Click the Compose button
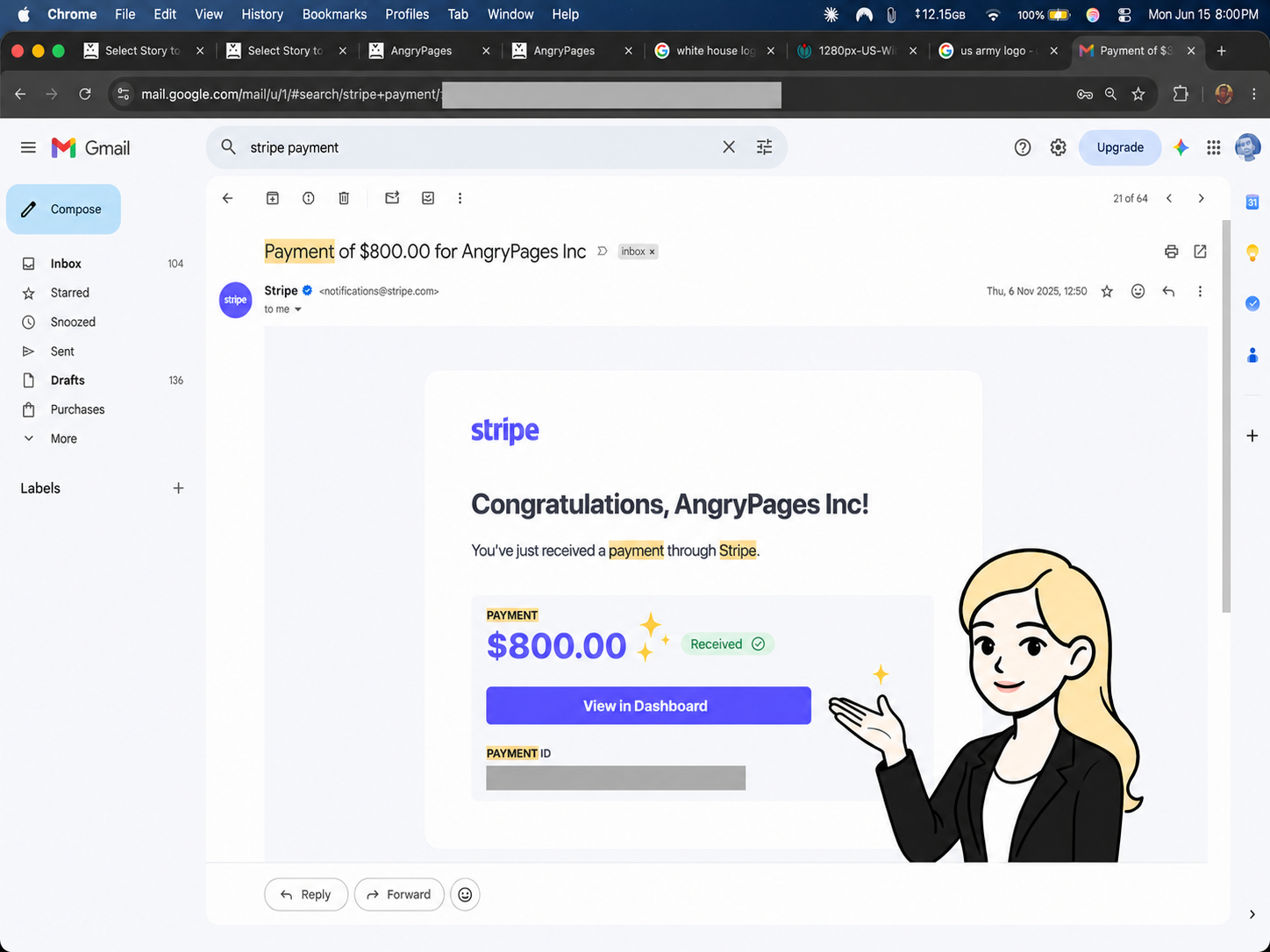 pos(63,209)
